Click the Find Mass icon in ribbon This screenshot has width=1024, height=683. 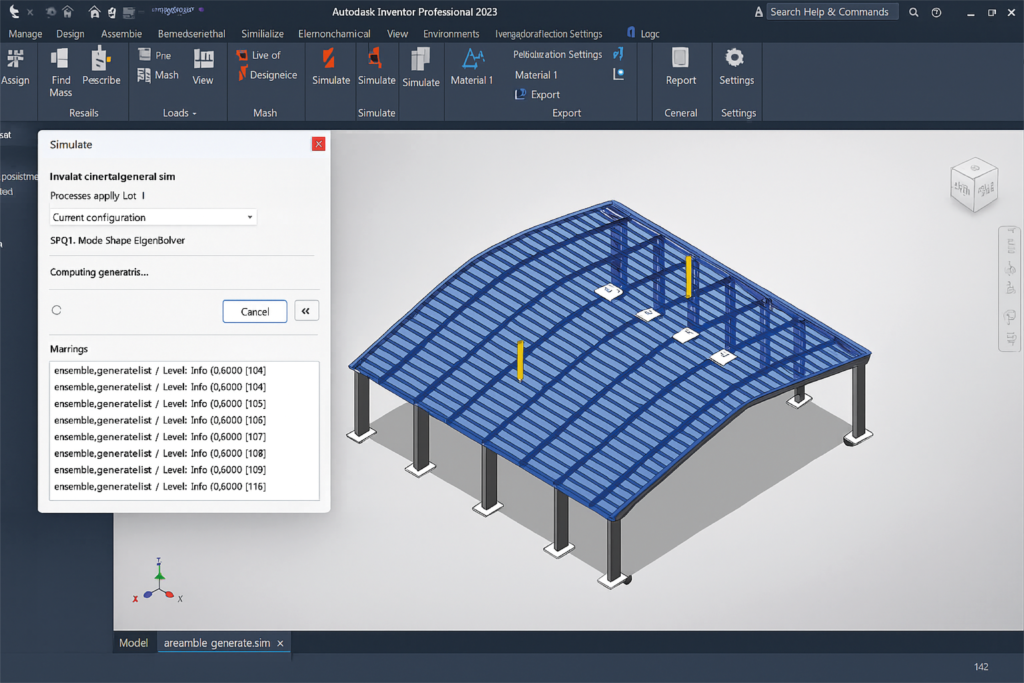coord(60,60)
